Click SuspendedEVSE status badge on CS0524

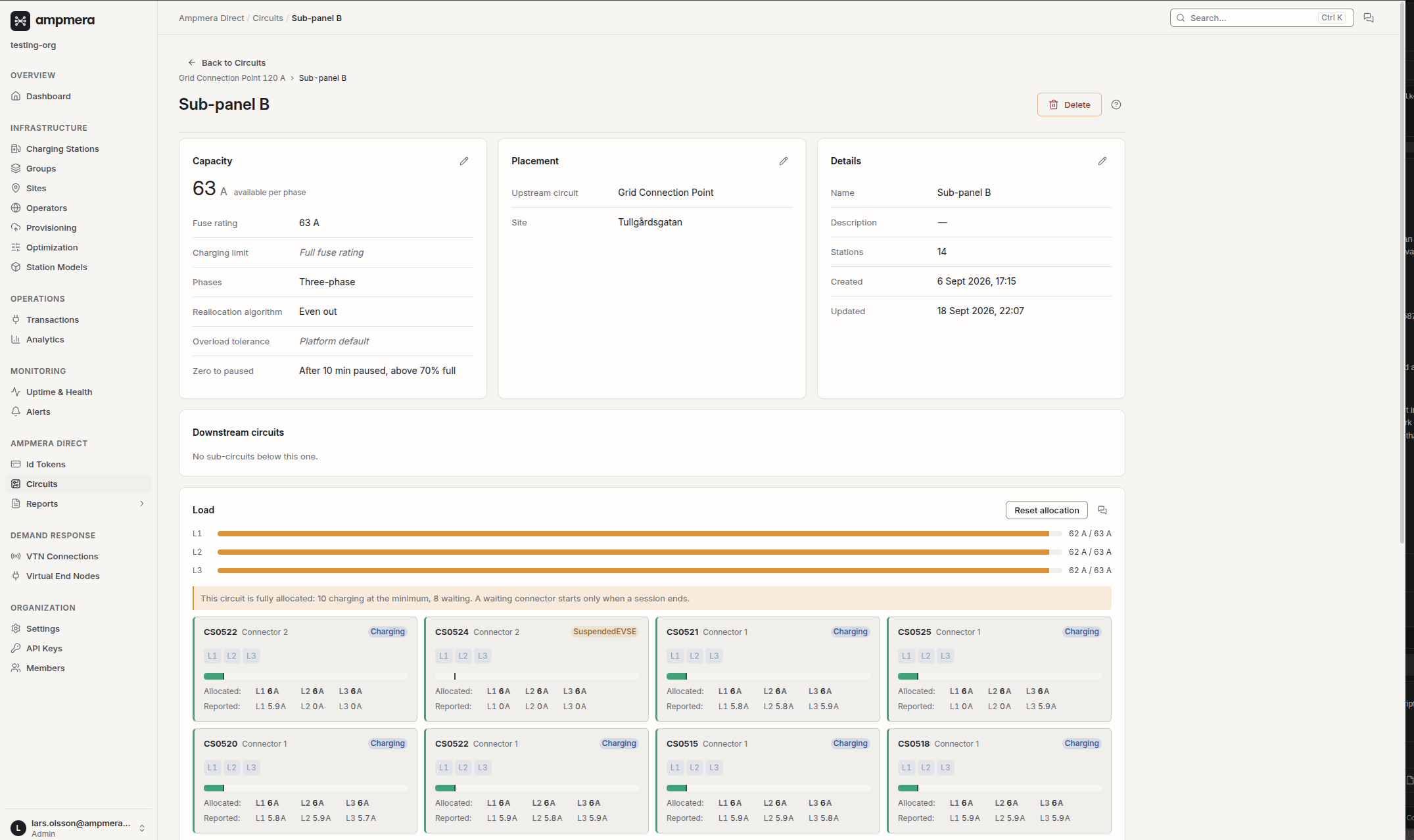click(x=604, y=632)
